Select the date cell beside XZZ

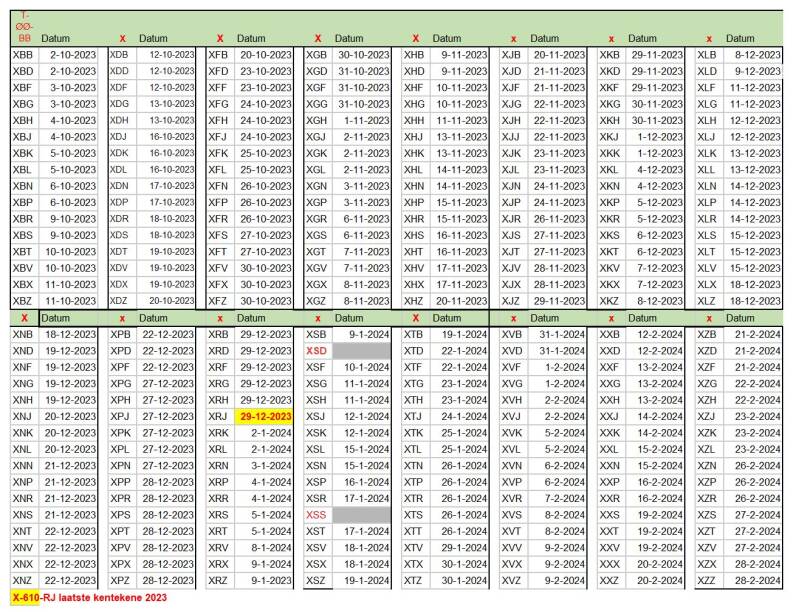[753, 581]
